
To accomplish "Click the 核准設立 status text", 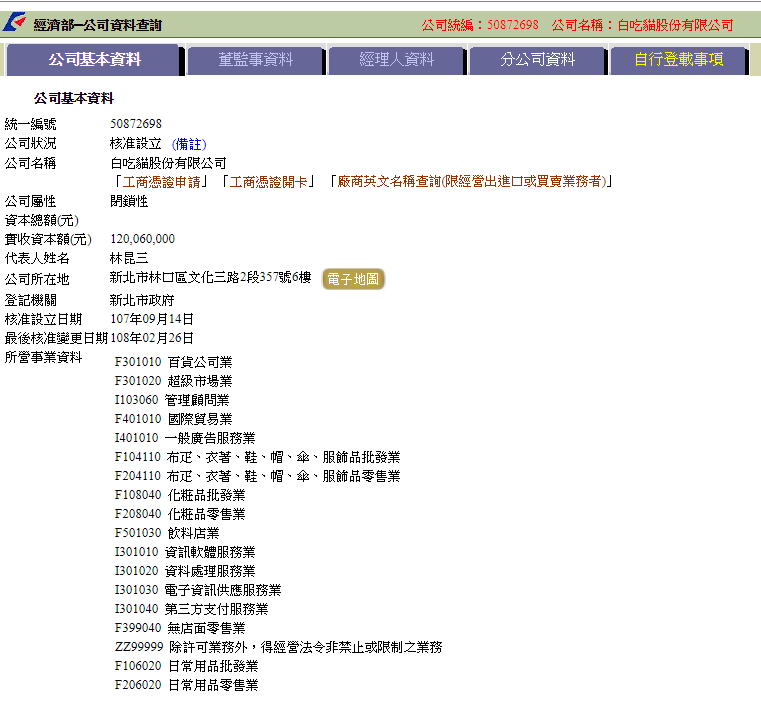I will 136,144.
